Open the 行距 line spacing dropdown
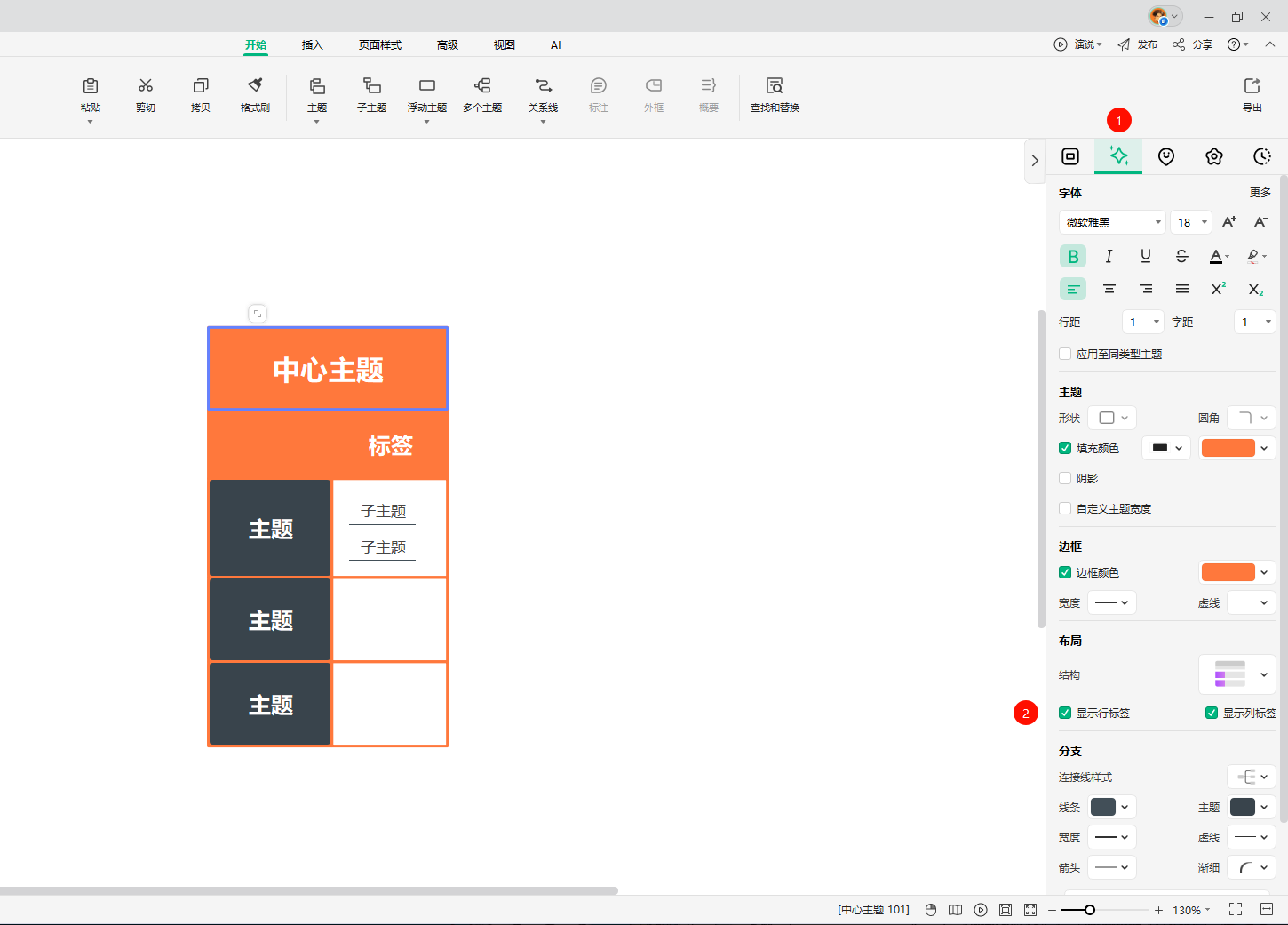This screenshot has height=925, width=1288. [x=1143, y=322]
